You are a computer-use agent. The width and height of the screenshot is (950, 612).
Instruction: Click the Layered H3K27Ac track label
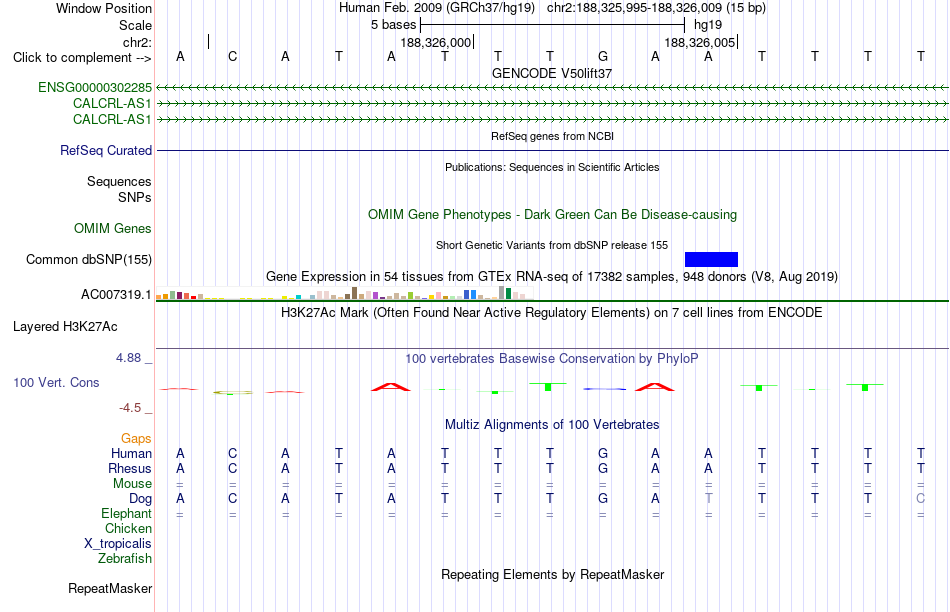[x=65, y=327]
